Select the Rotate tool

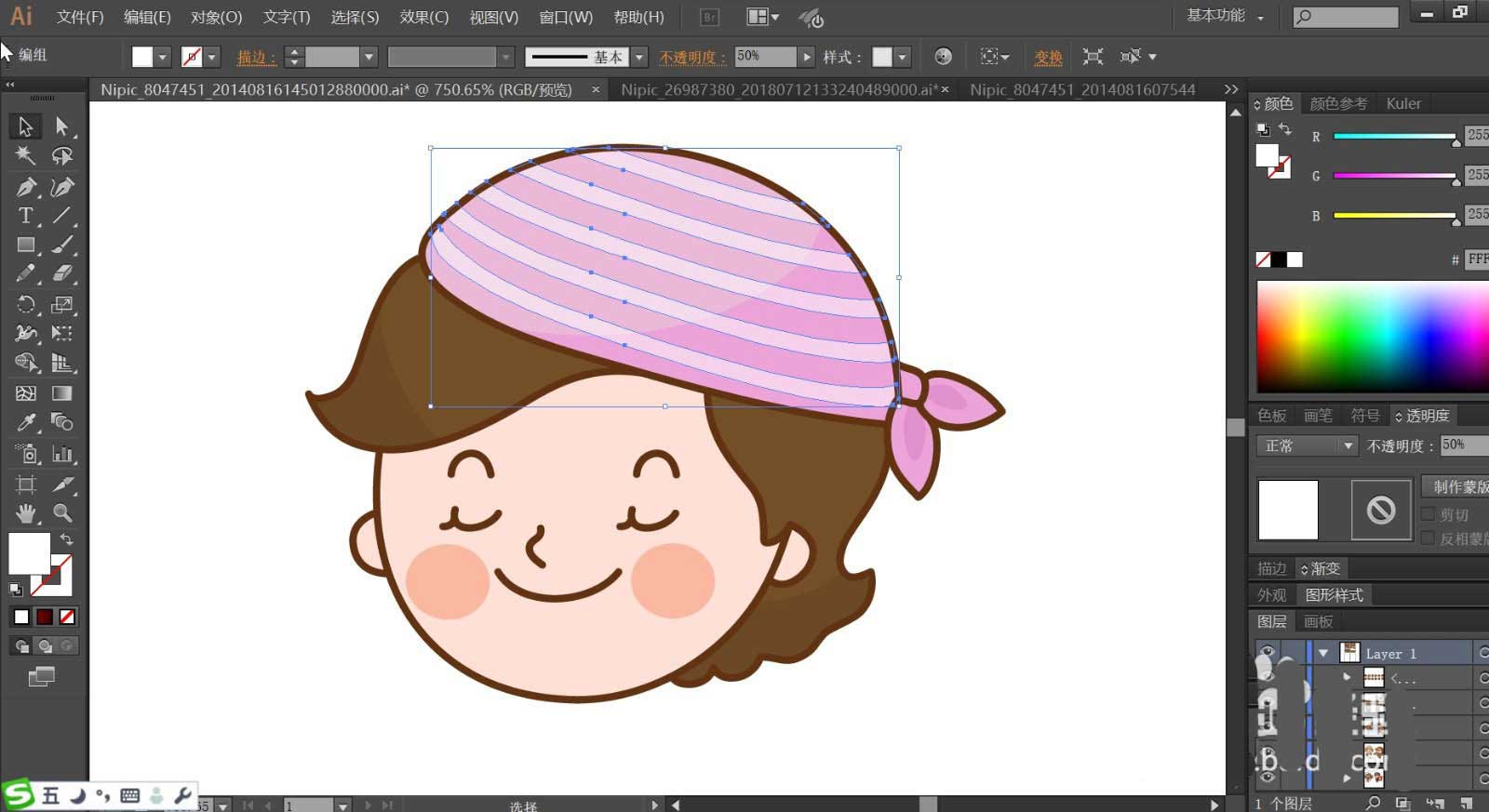pos(25,304)
